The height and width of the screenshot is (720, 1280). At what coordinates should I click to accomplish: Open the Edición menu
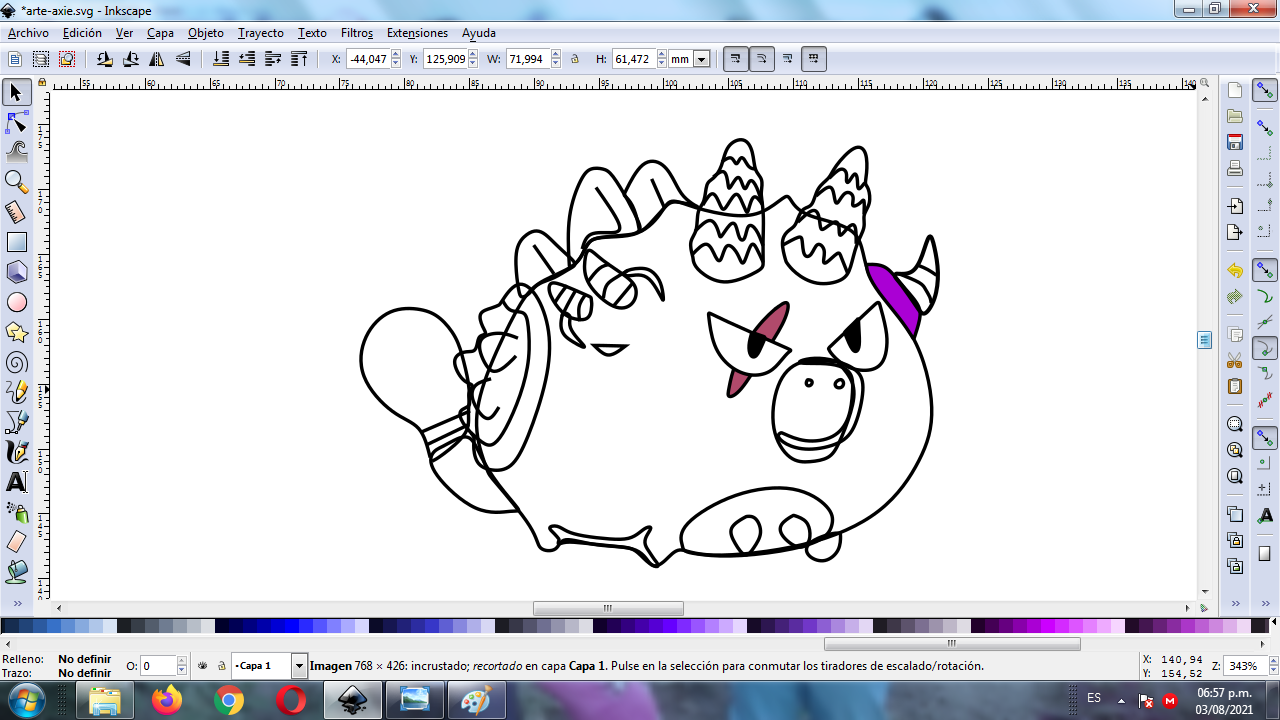pyautogui.click(x=82, y=33)
